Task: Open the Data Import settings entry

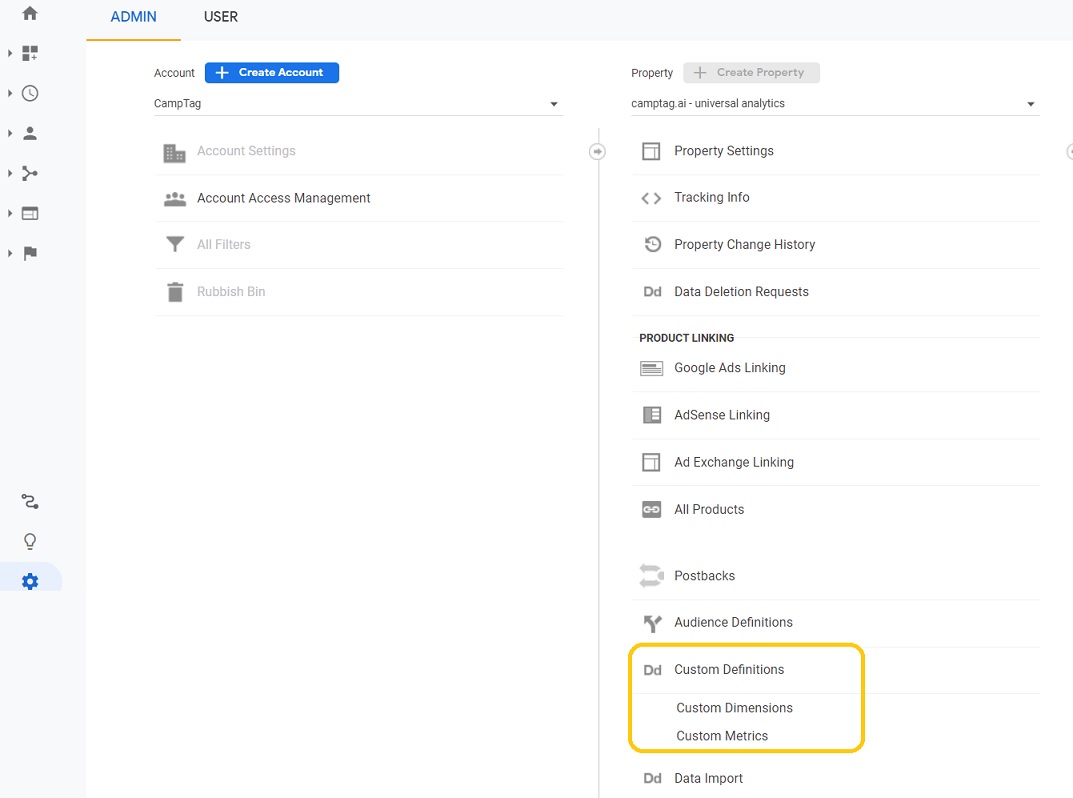Action: tap(710, 778)
